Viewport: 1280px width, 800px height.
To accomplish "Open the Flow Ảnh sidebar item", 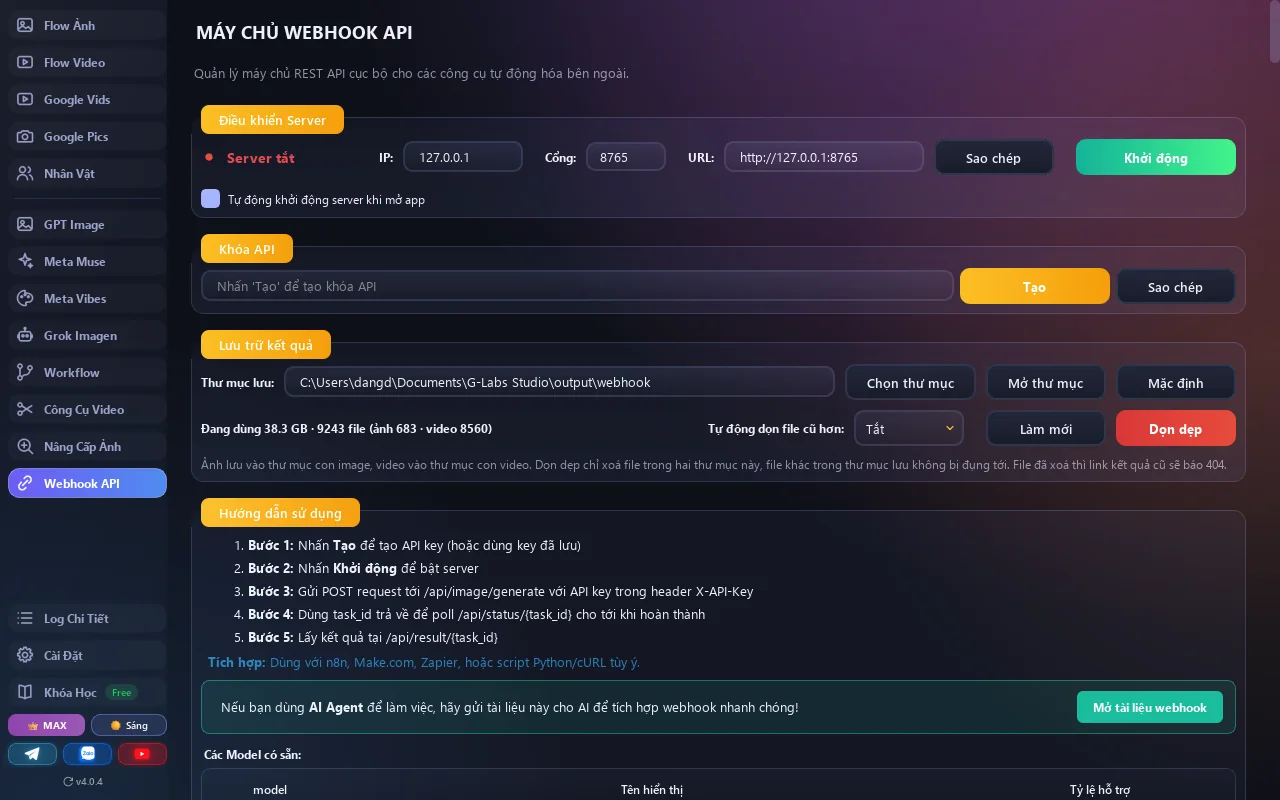I will coord(87,26).
